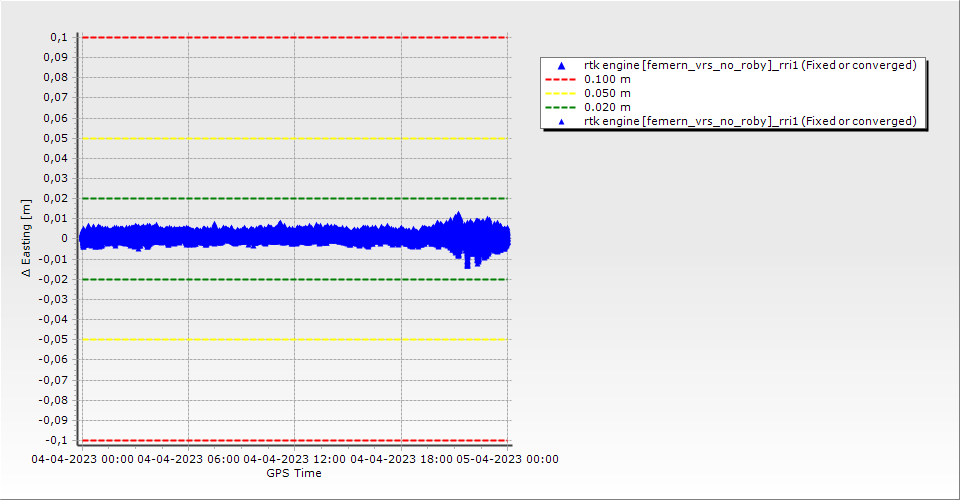This screenshot has height=500, width=960.
Task: Click the 04-04-2023 06:00 time axis label
Action: click(x=188, y=460)
